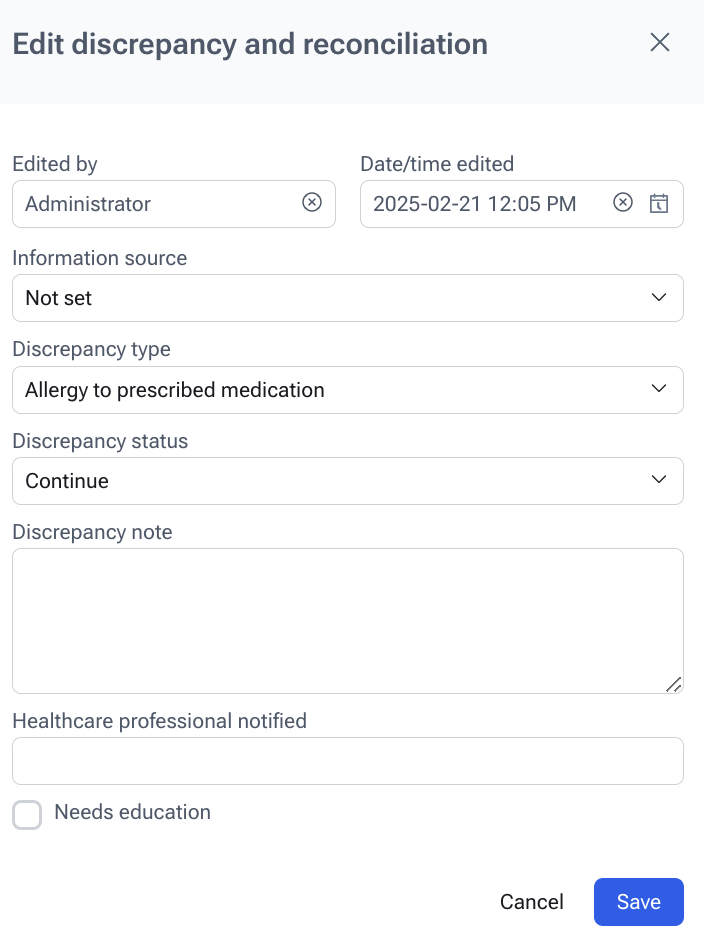Viewport: 704px width, 946px height.
Task: Clear the Date/time edited value
Action: pyautogui.click(x=623, y=203)
